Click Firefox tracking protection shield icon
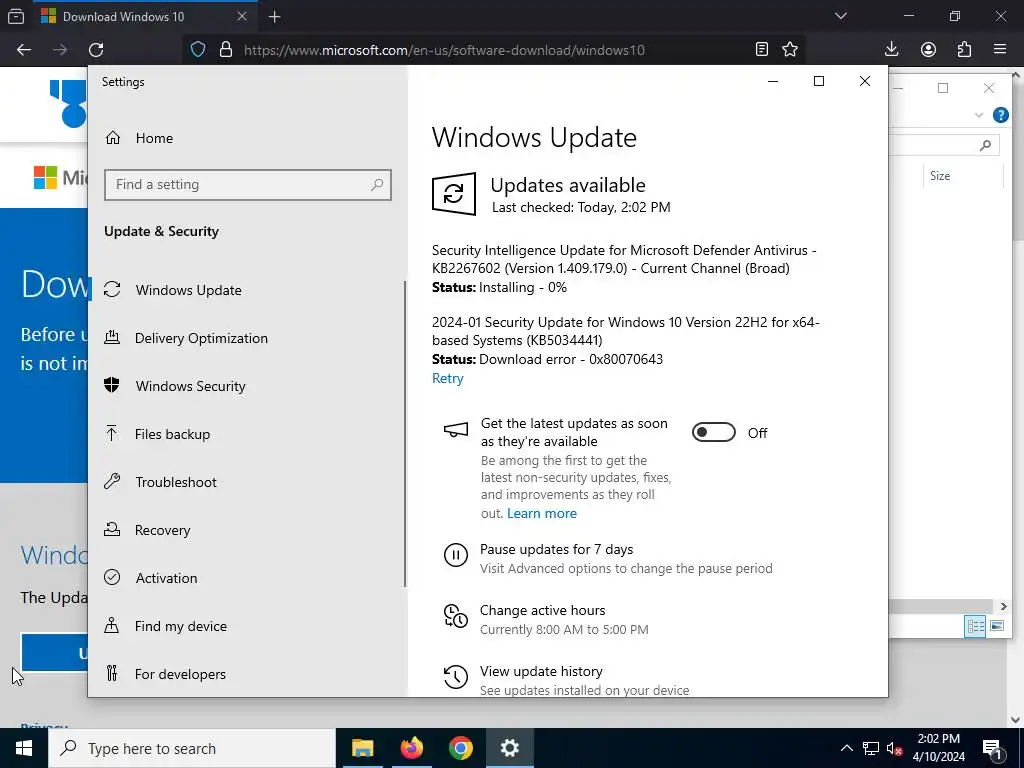 198,50
